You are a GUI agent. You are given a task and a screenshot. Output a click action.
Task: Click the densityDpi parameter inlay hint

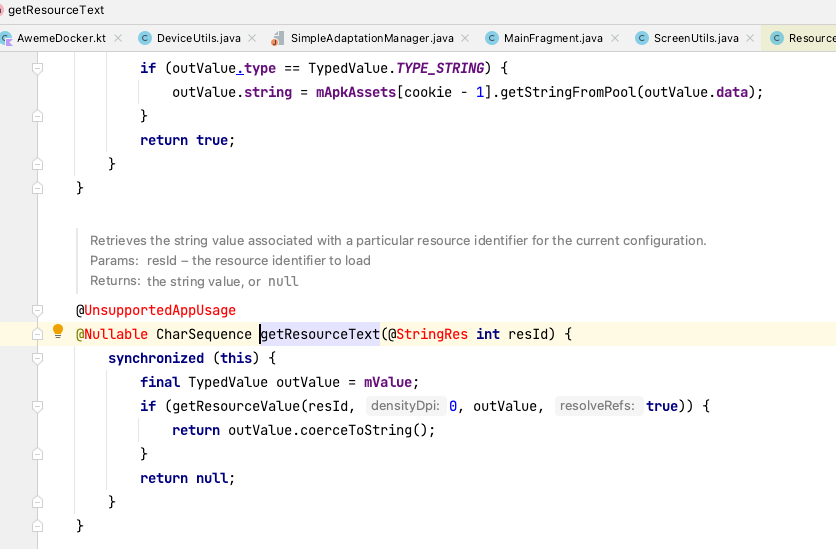click(405, 406)
